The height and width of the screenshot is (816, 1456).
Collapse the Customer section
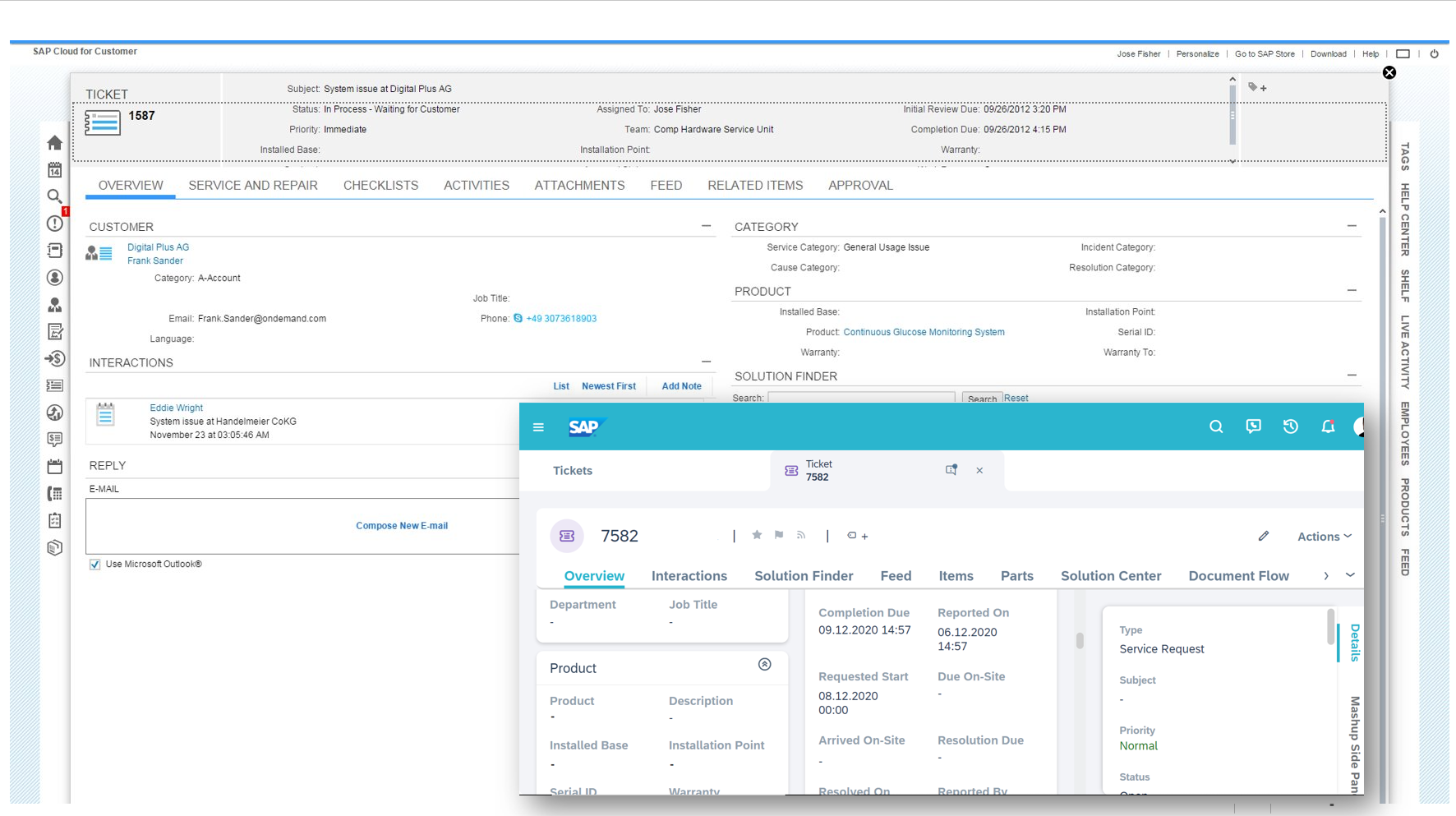[706, 226]
